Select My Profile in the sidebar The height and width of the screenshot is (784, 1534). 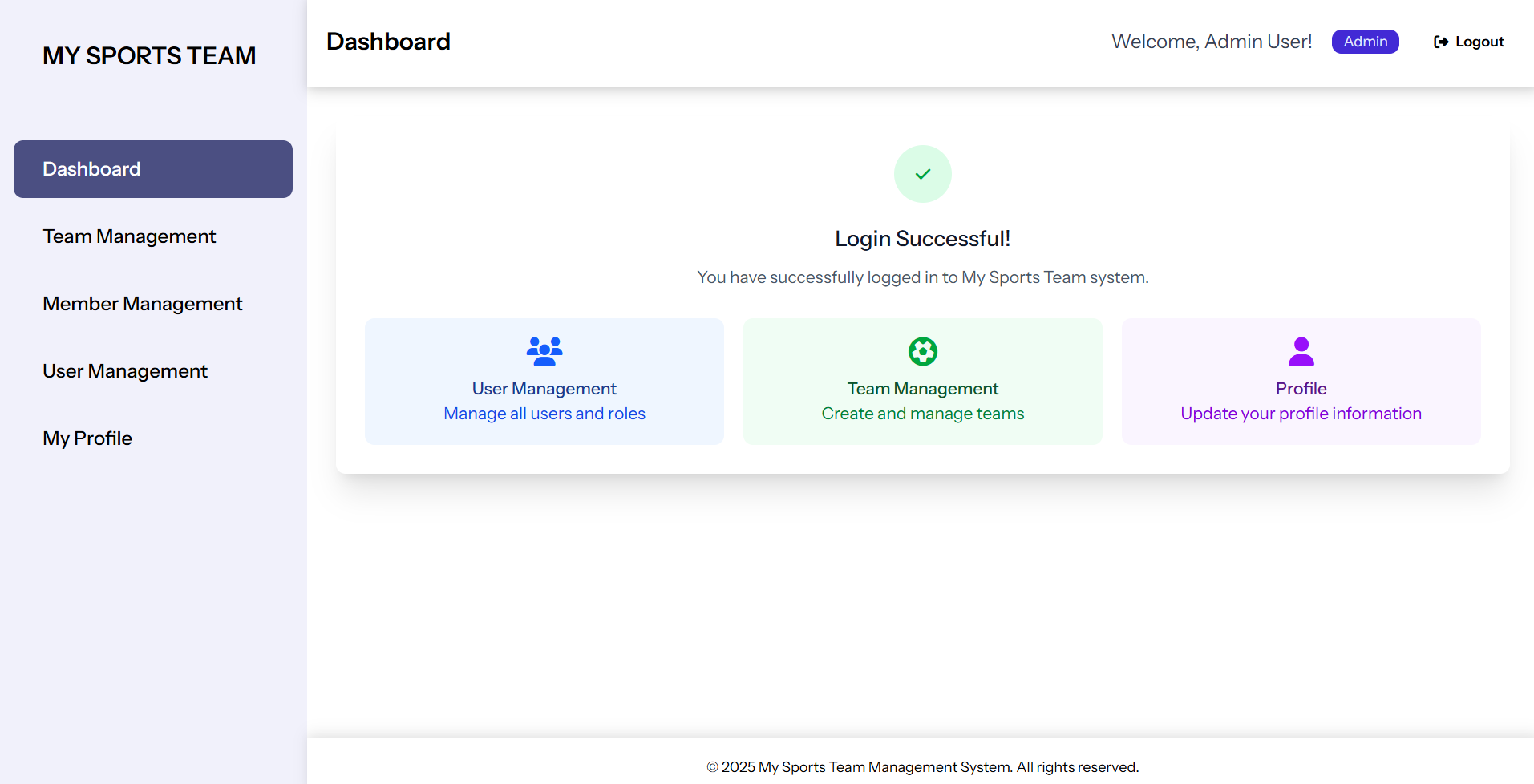87,438
